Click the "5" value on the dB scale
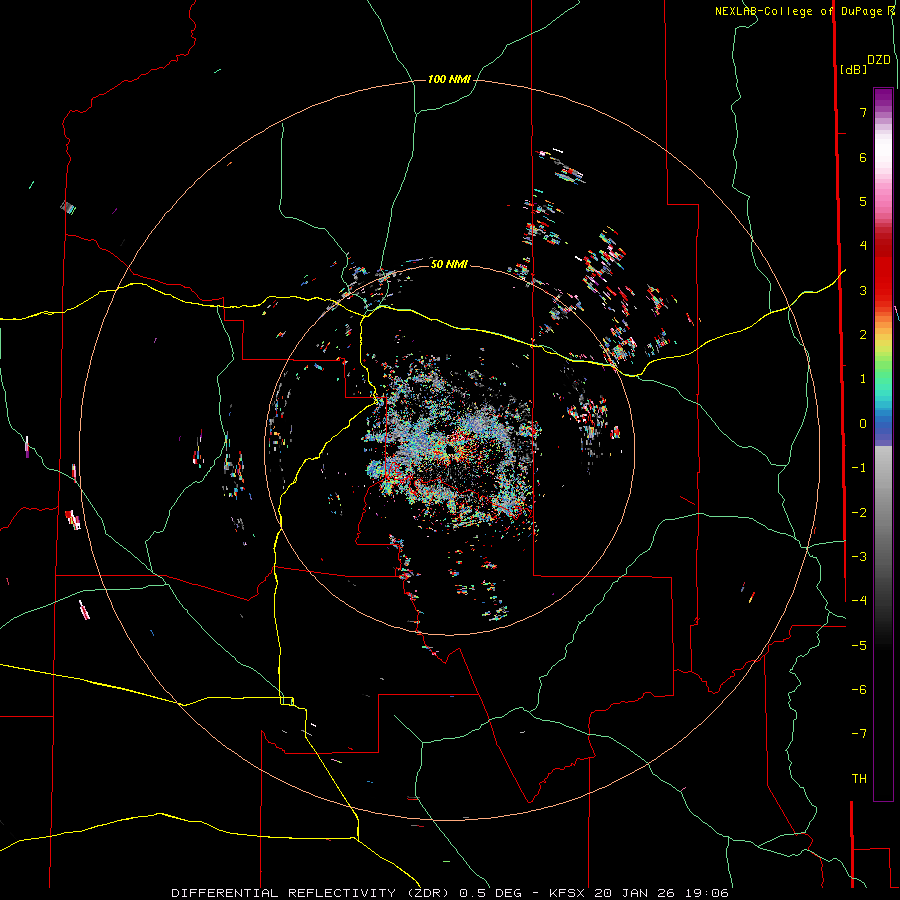 coord(863,201)
